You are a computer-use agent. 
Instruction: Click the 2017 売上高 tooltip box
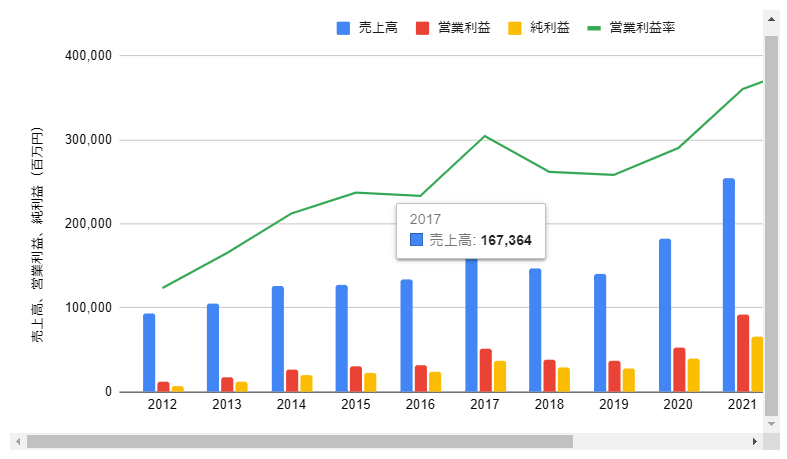470,231
